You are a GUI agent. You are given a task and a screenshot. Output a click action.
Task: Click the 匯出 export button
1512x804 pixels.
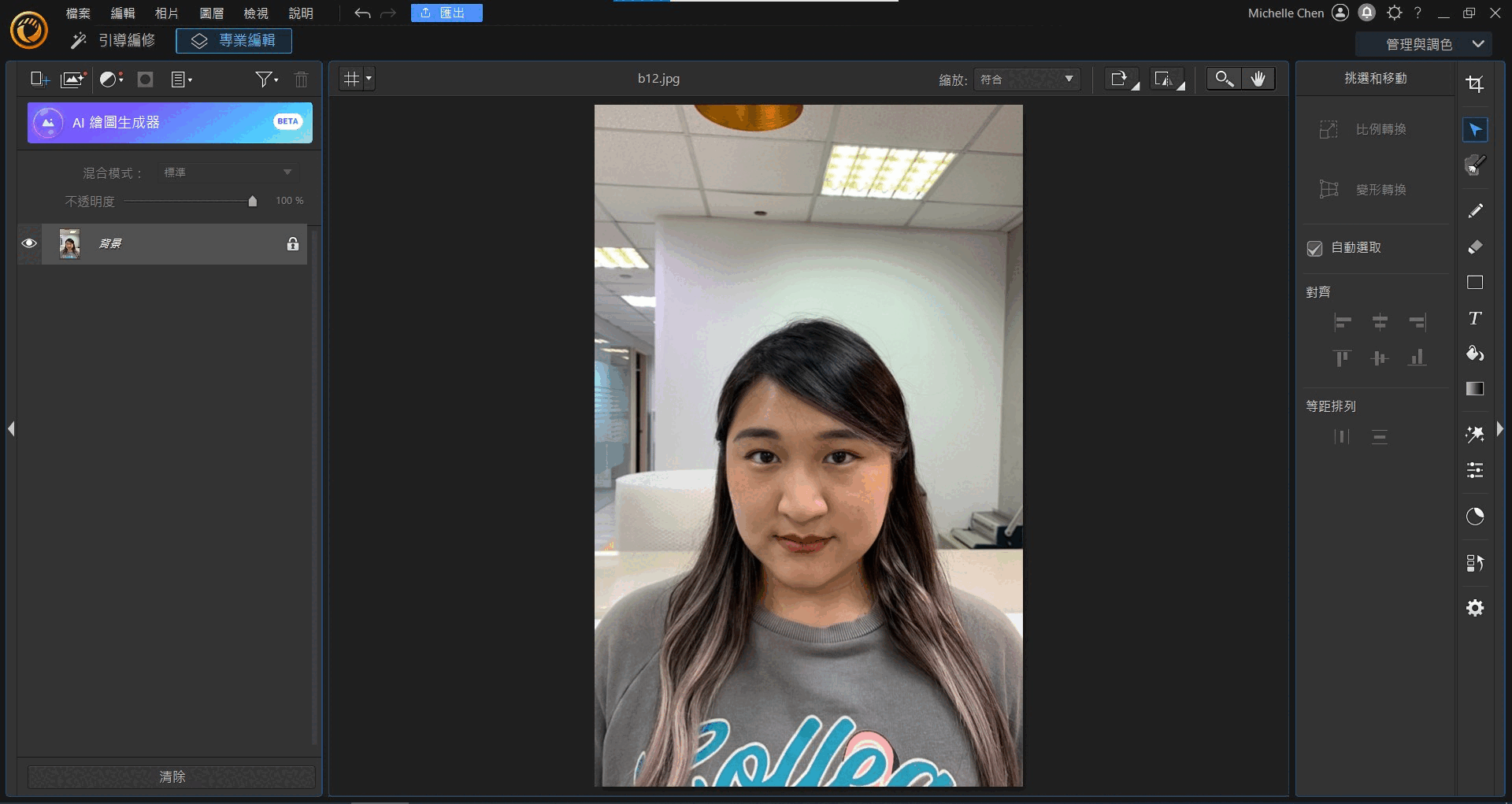click(447, 13)
